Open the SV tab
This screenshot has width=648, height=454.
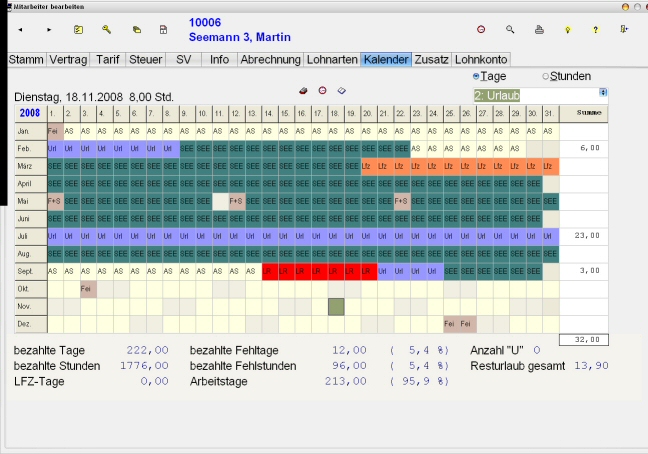tap(183, 59)
